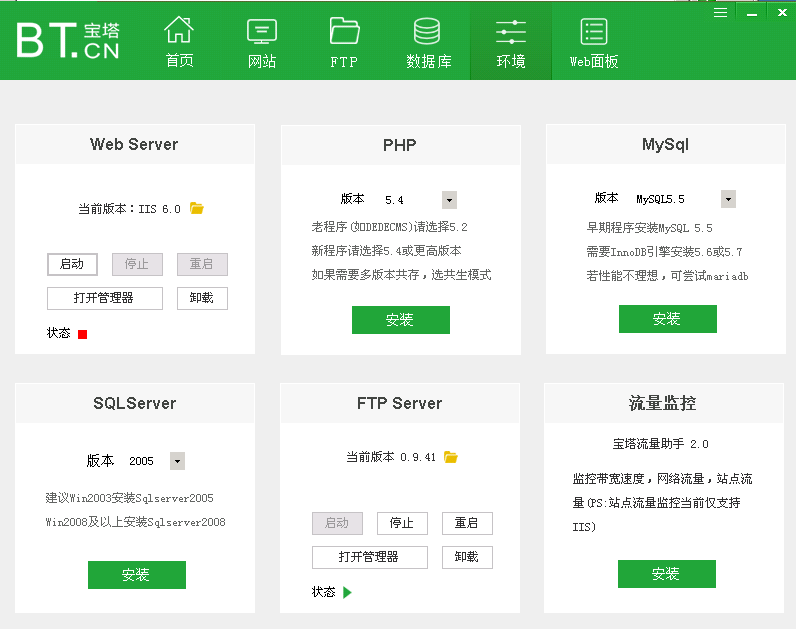Click text 新程序请选择5.4或更高版本
This screenshot has width=796, height=629.
[386, 251]
